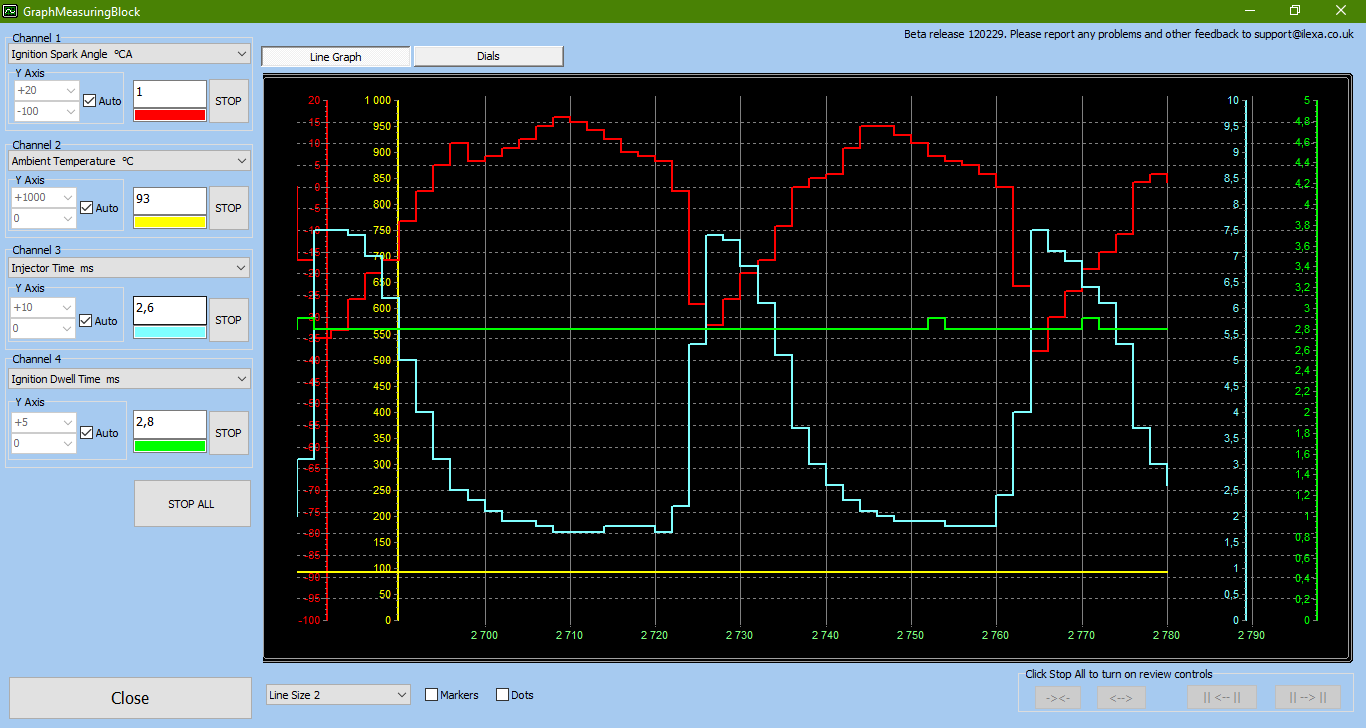
Task: Click the red Channel 1 color swatch
Action: point(170,115)
